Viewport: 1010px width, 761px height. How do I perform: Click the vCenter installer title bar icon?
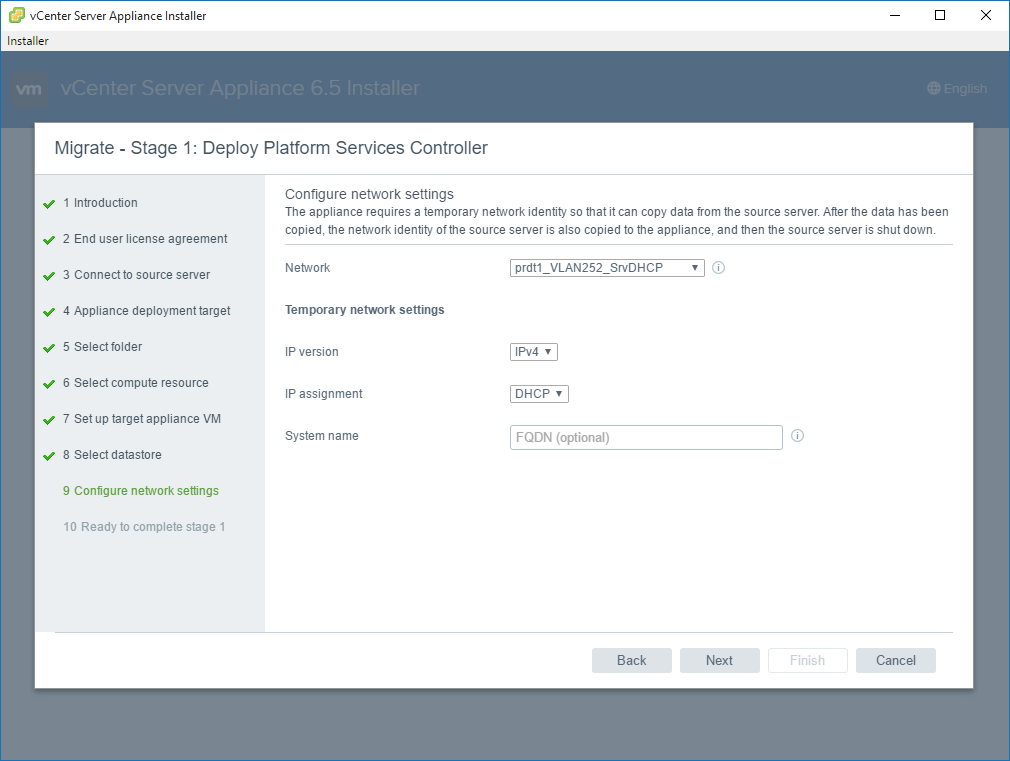(x=17, y=15)
